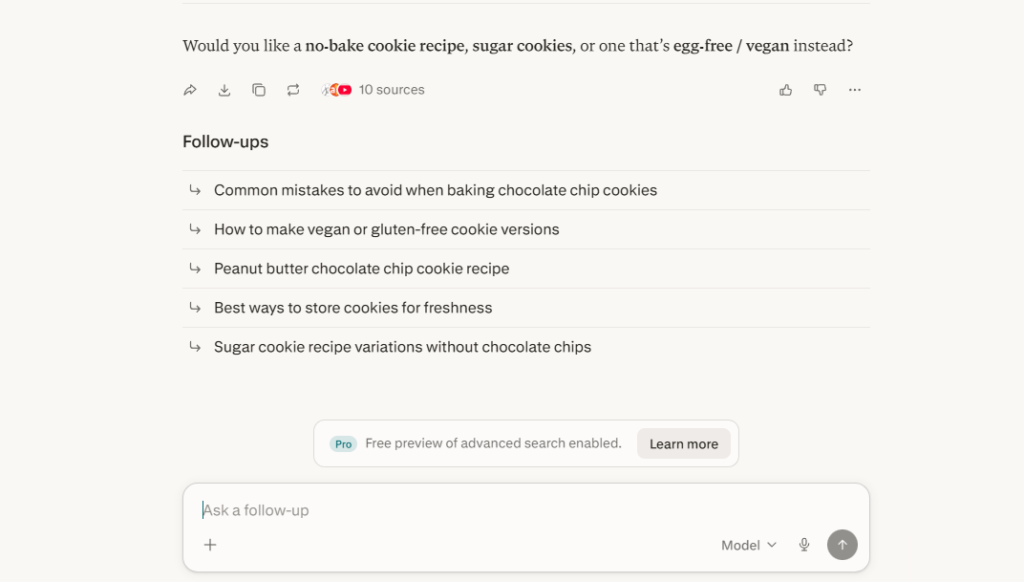
Task: Focus the Ask a follow-up input field
Action: (526, 510)
